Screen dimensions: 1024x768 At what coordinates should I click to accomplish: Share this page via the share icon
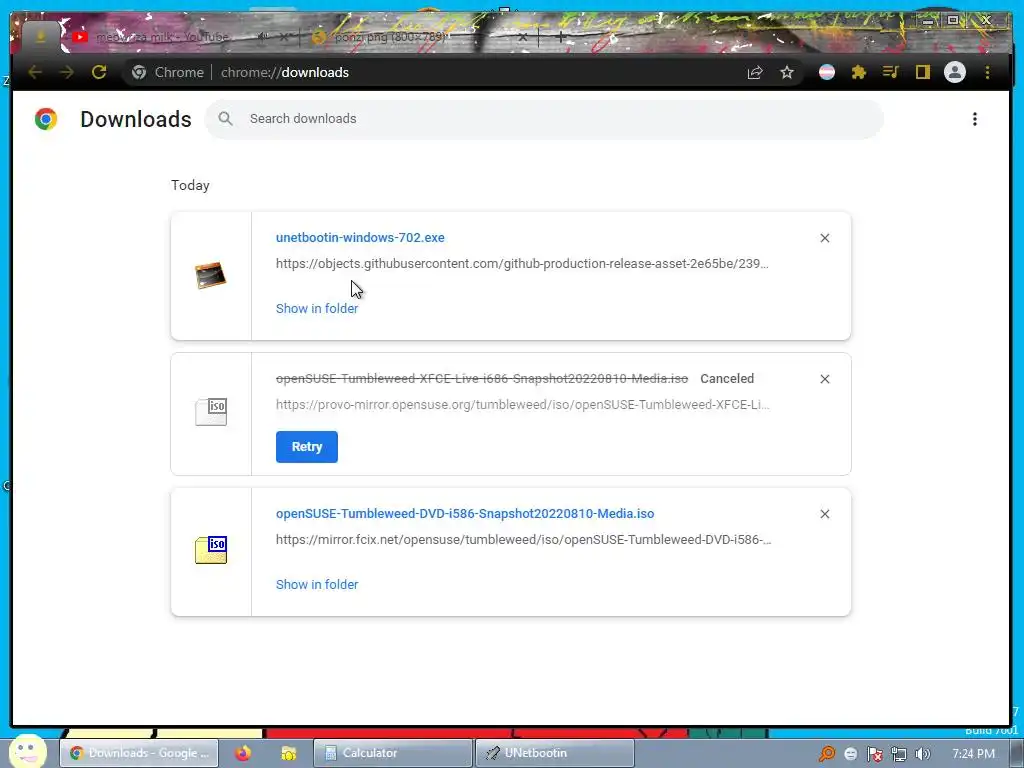(x=755, y=72)
